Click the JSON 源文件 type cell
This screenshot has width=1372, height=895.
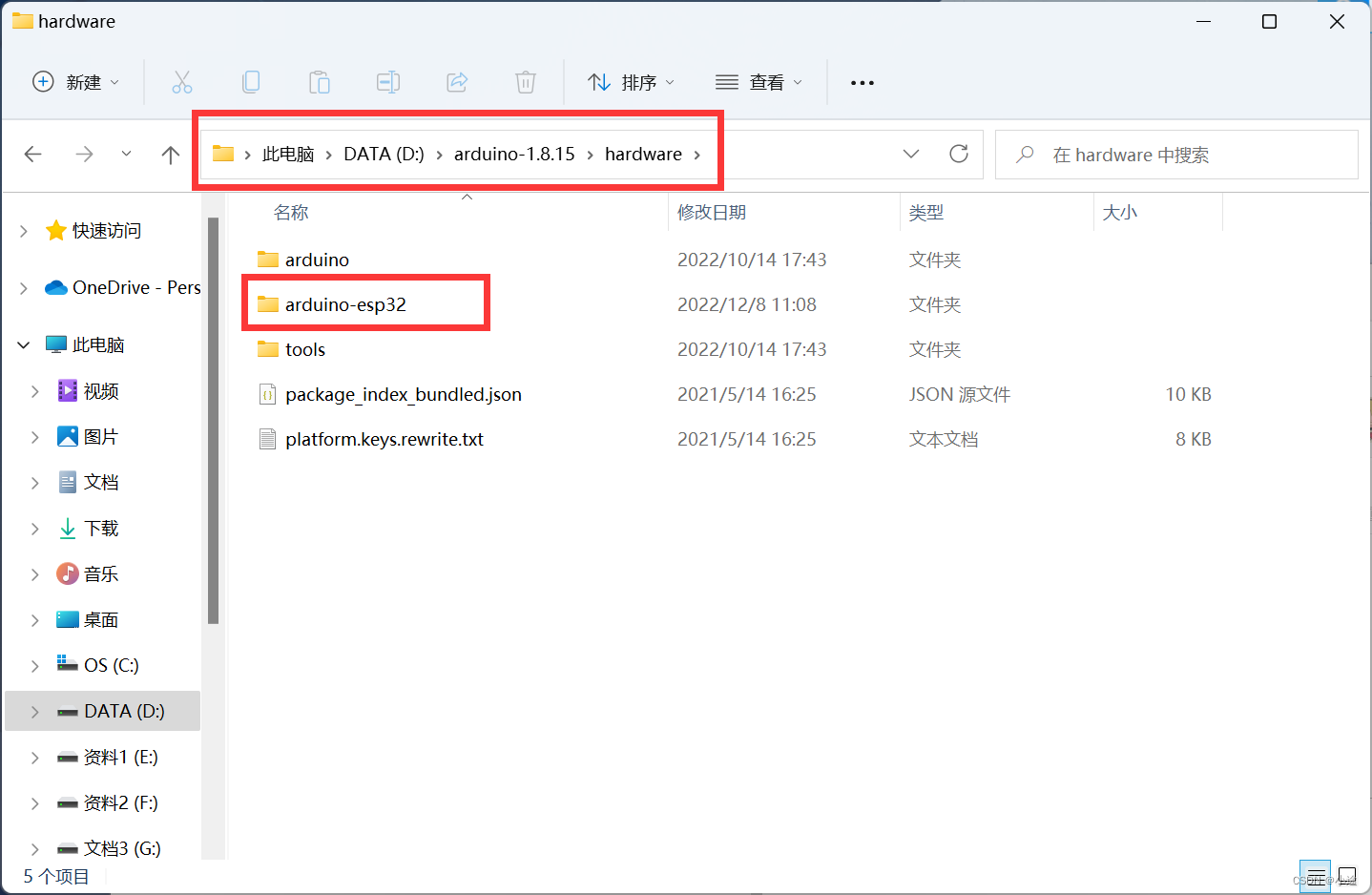pos(960,394)
